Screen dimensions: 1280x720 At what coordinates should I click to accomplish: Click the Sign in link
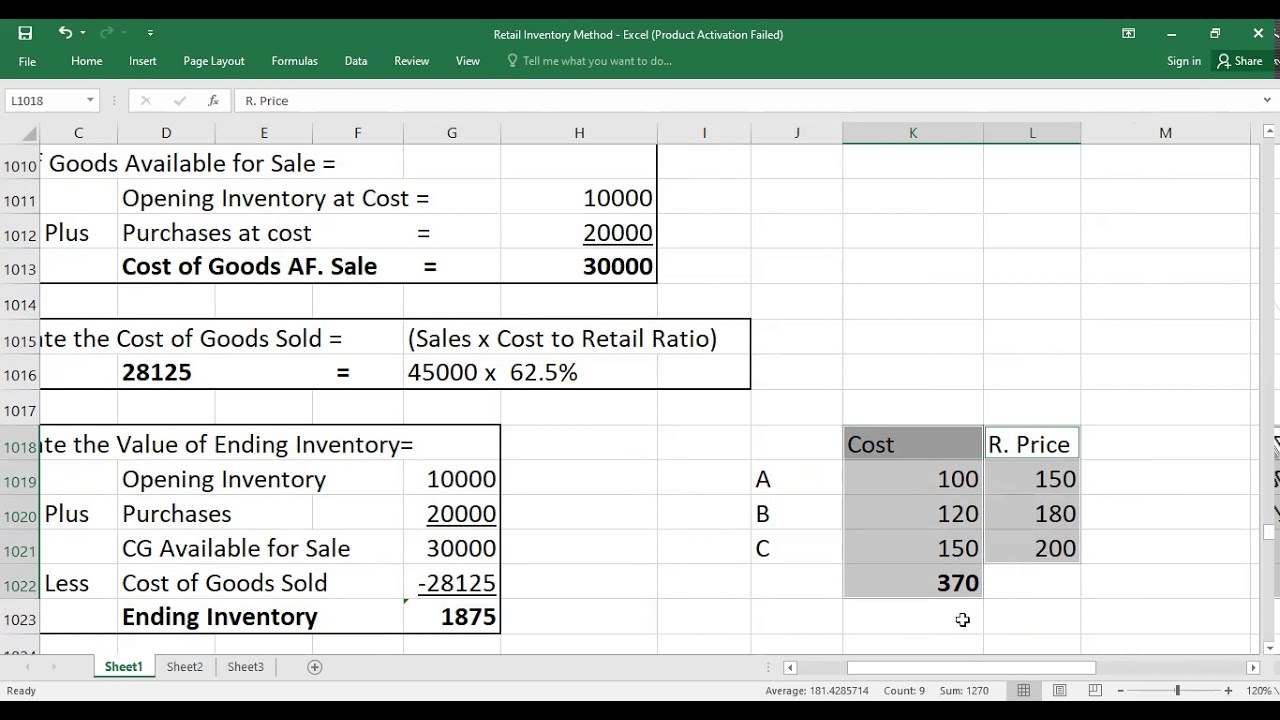[1184, 61]
